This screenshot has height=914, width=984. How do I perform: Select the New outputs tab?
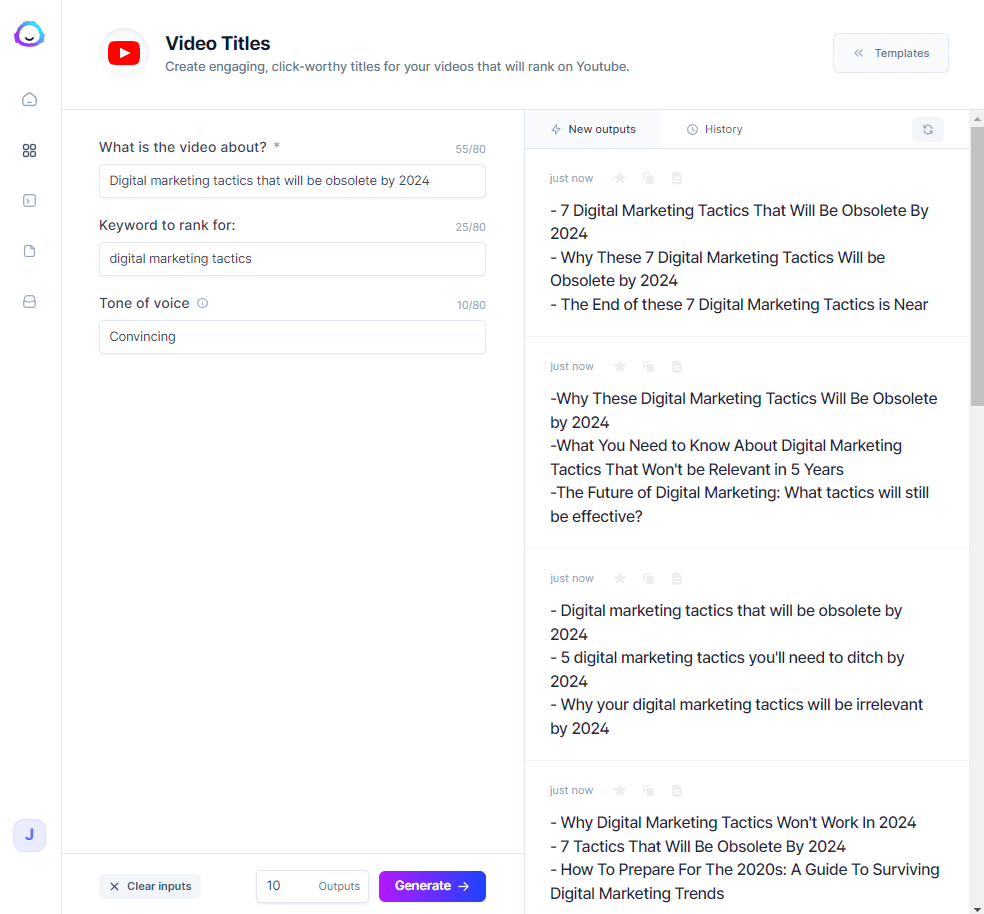[x=593, y=129]
